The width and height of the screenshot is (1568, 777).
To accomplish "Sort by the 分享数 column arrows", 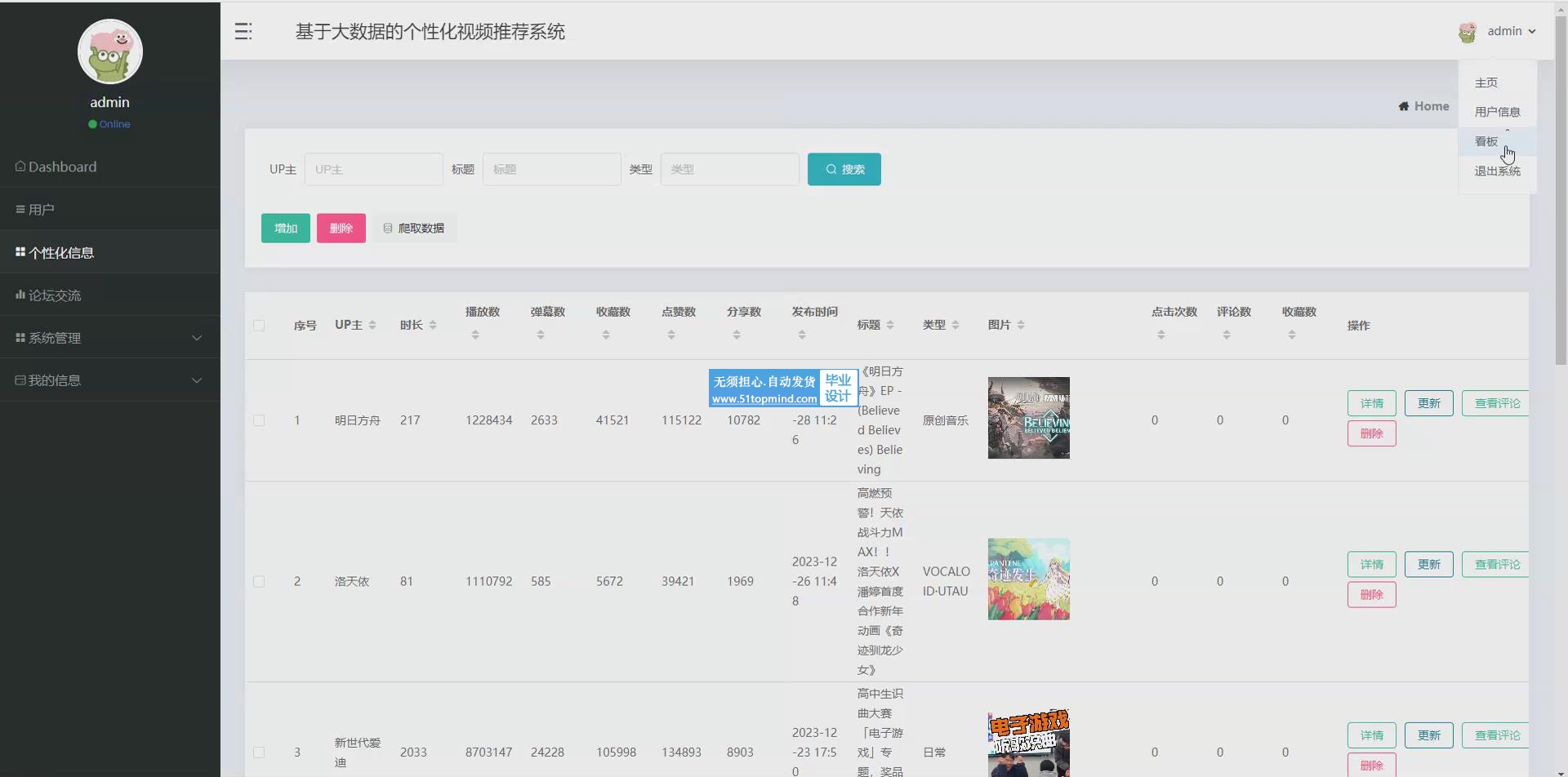I will [737, 335].
